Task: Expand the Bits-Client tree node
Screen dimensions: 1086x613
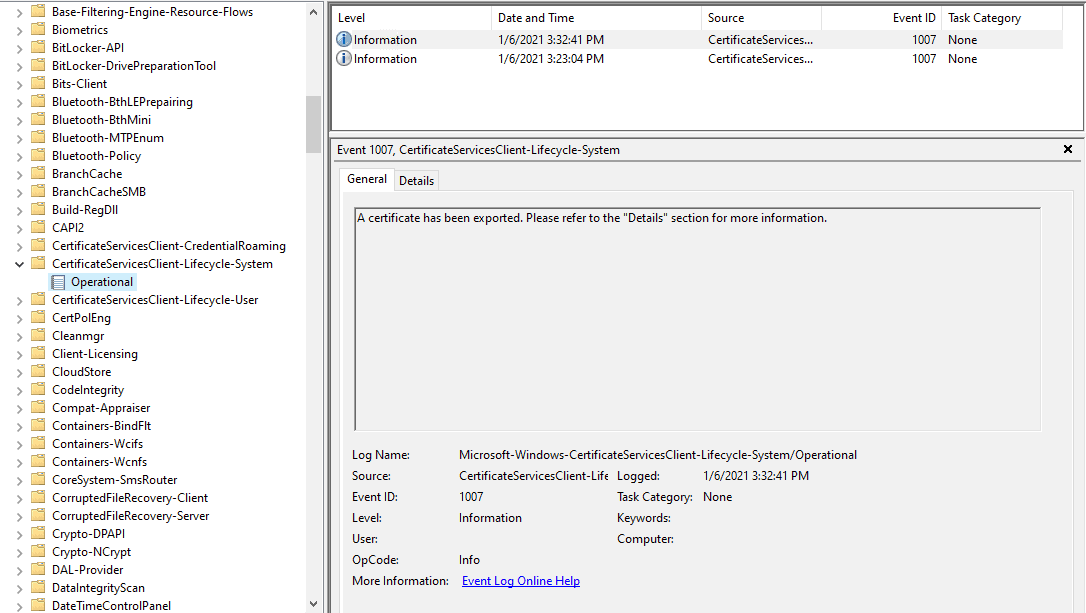Action: [x=20, y=83]
